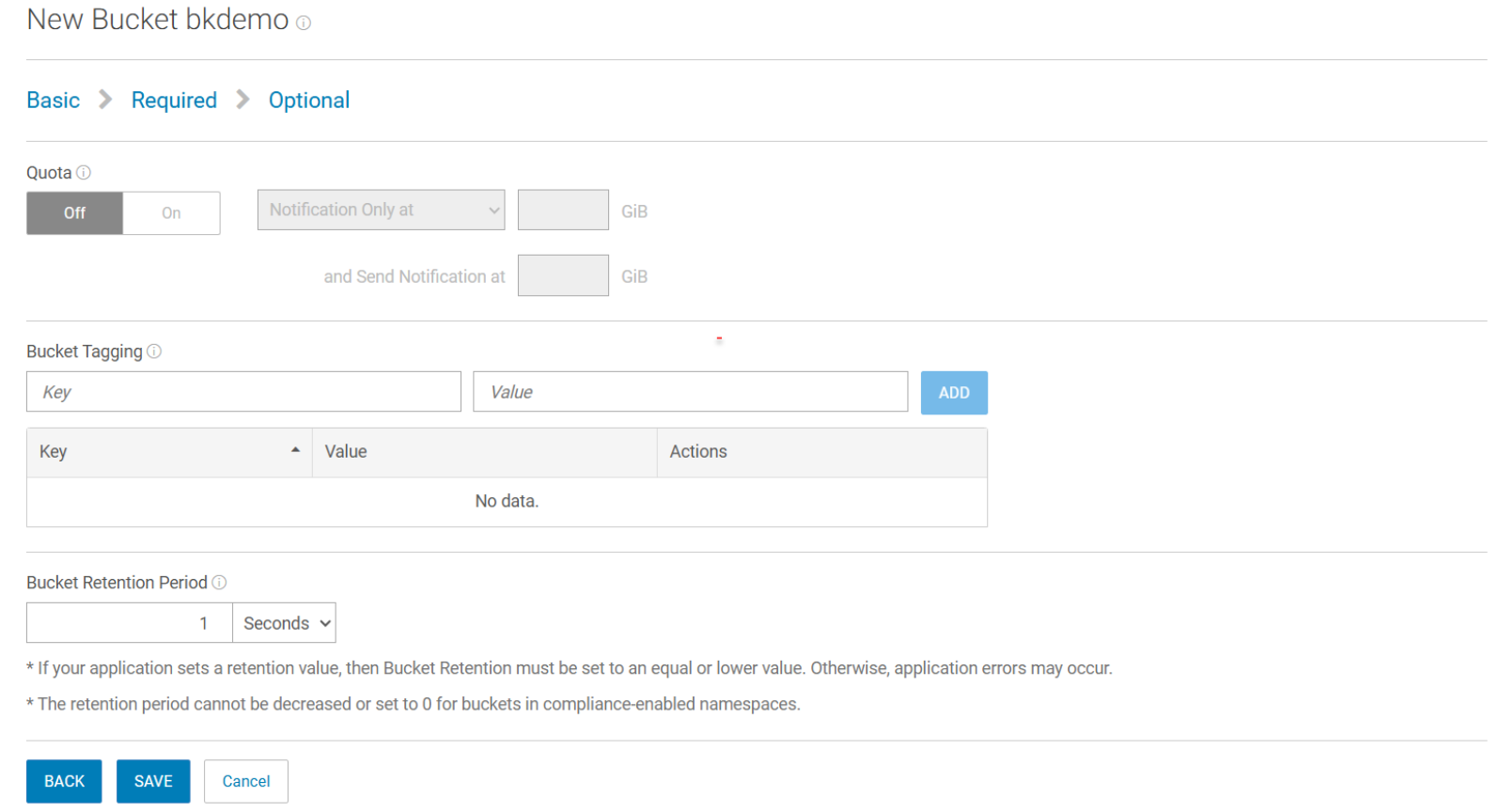Focus the tag Key input field
Screen dimensions: 1500x812
243,392
